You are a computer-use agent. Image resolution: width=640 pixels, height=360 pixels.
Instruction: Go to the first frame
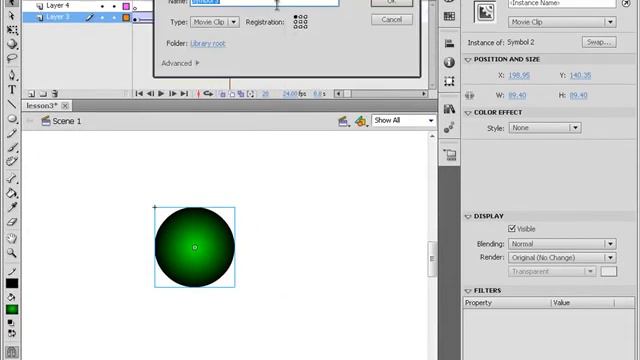tap(139, 94)
